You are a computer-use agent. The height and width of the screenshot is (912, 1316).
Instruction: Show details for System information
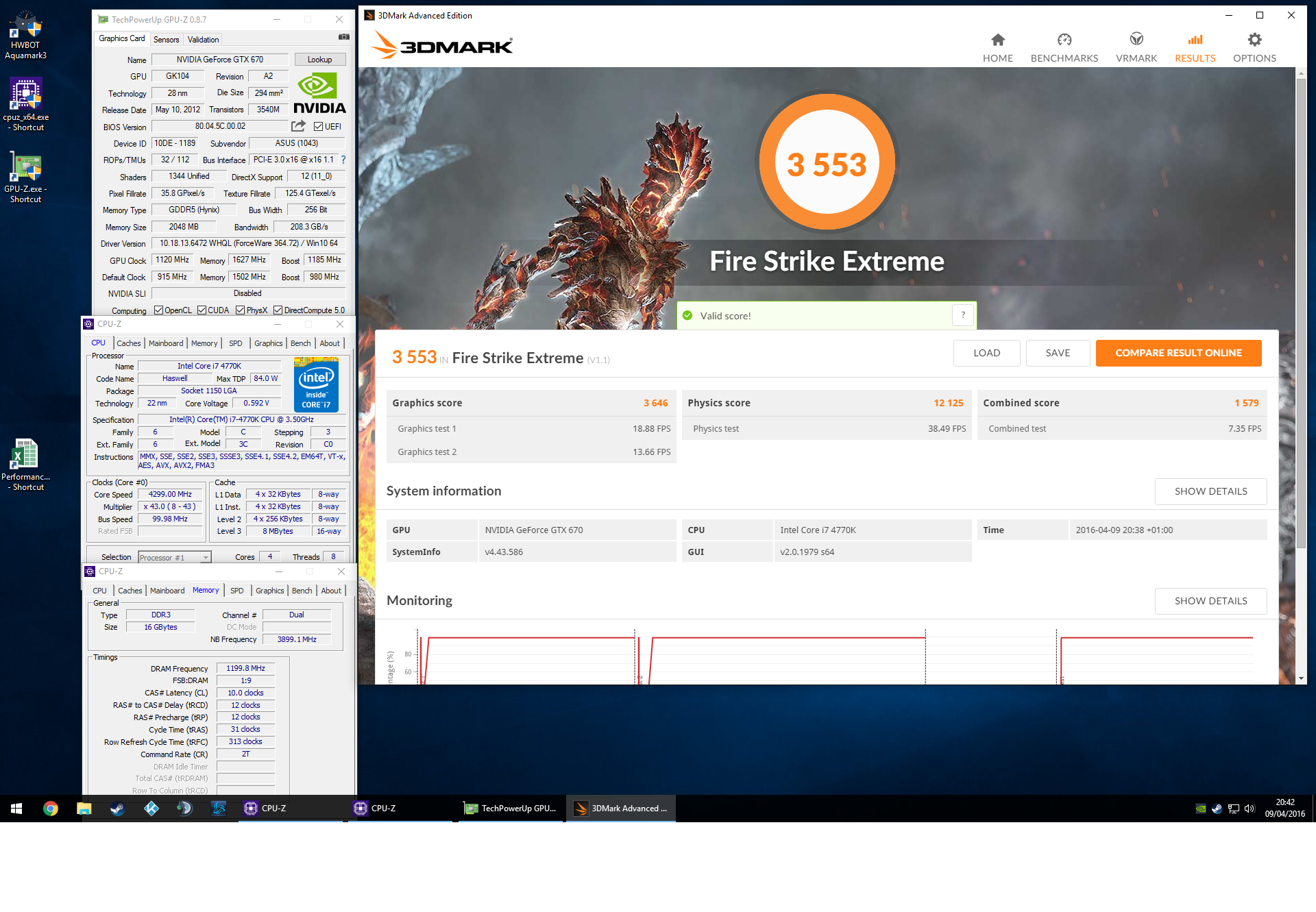tap(1210, 491)
